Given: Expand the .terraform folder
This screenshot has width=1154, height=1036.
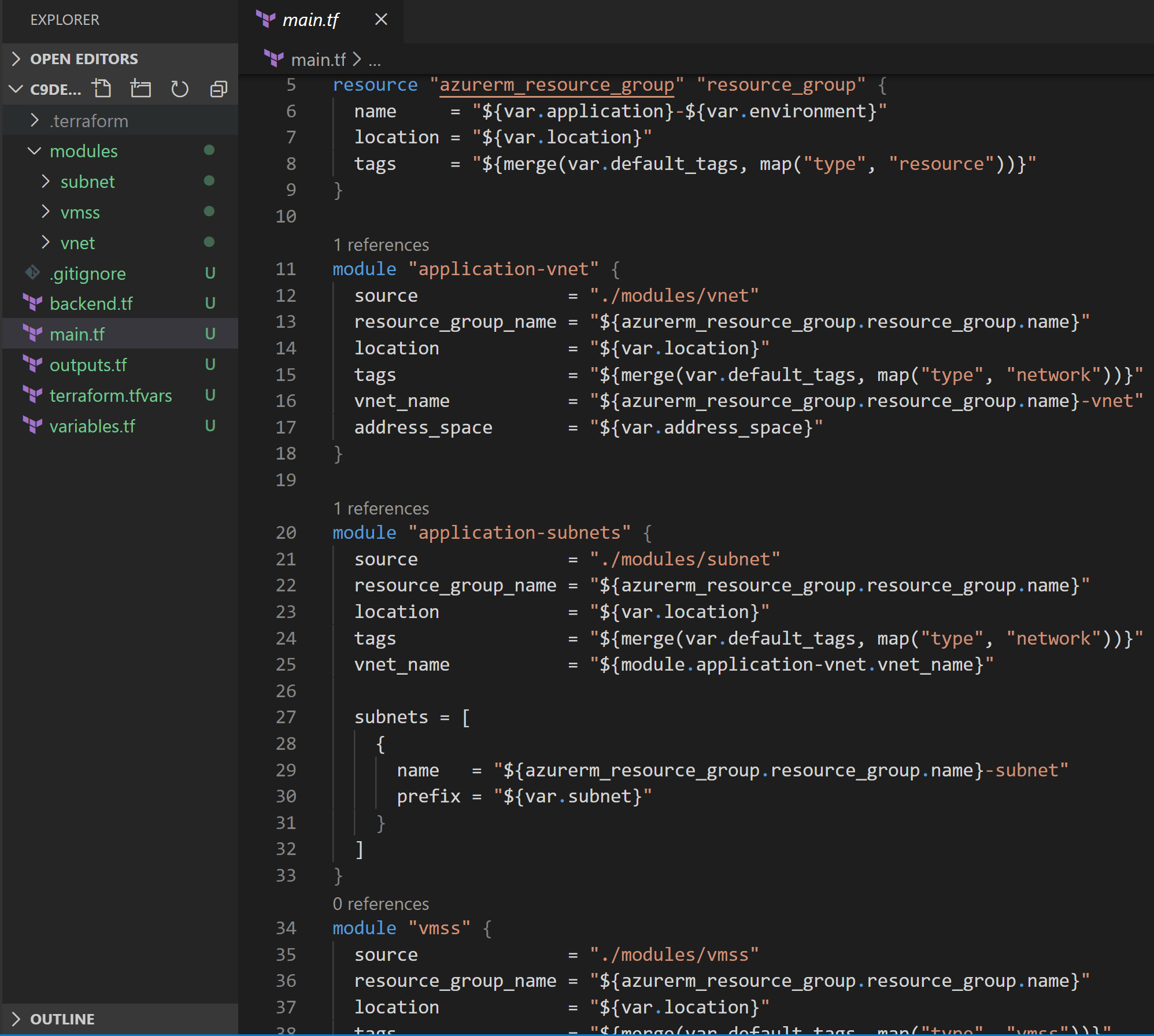Looking at the screenshot, I should [x=120, y=120].
